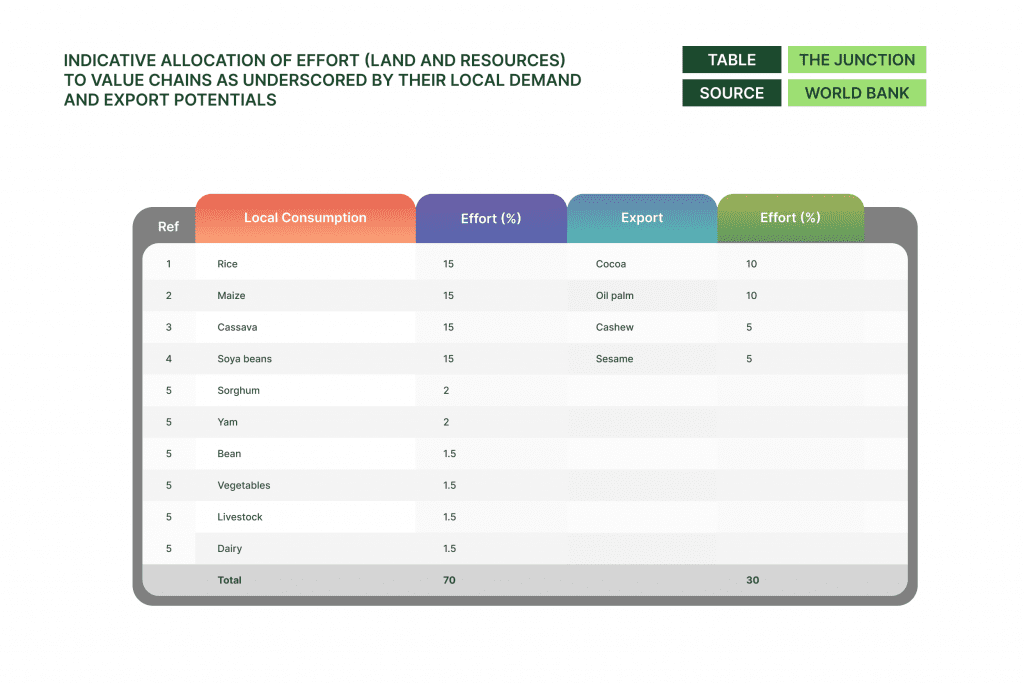Click Ref number 5 in Livestock row
The width and height of the screenshot is (1024, 683).
tap(168, 516)
